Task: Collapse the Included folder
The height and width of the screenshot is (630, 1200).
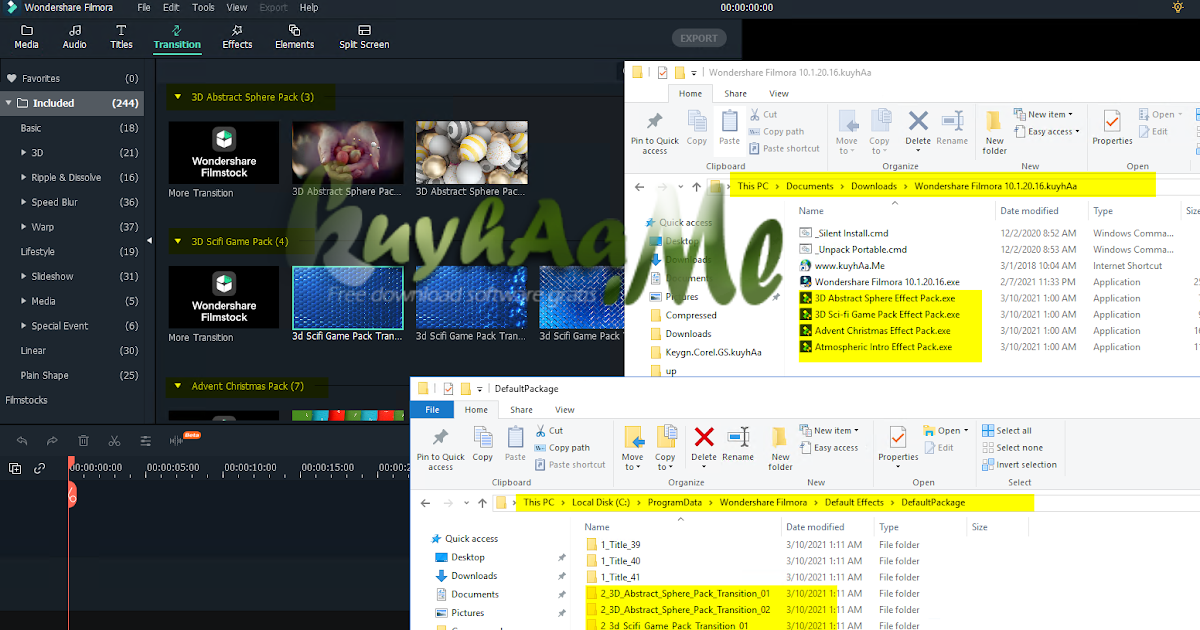Action: point(9,103)
